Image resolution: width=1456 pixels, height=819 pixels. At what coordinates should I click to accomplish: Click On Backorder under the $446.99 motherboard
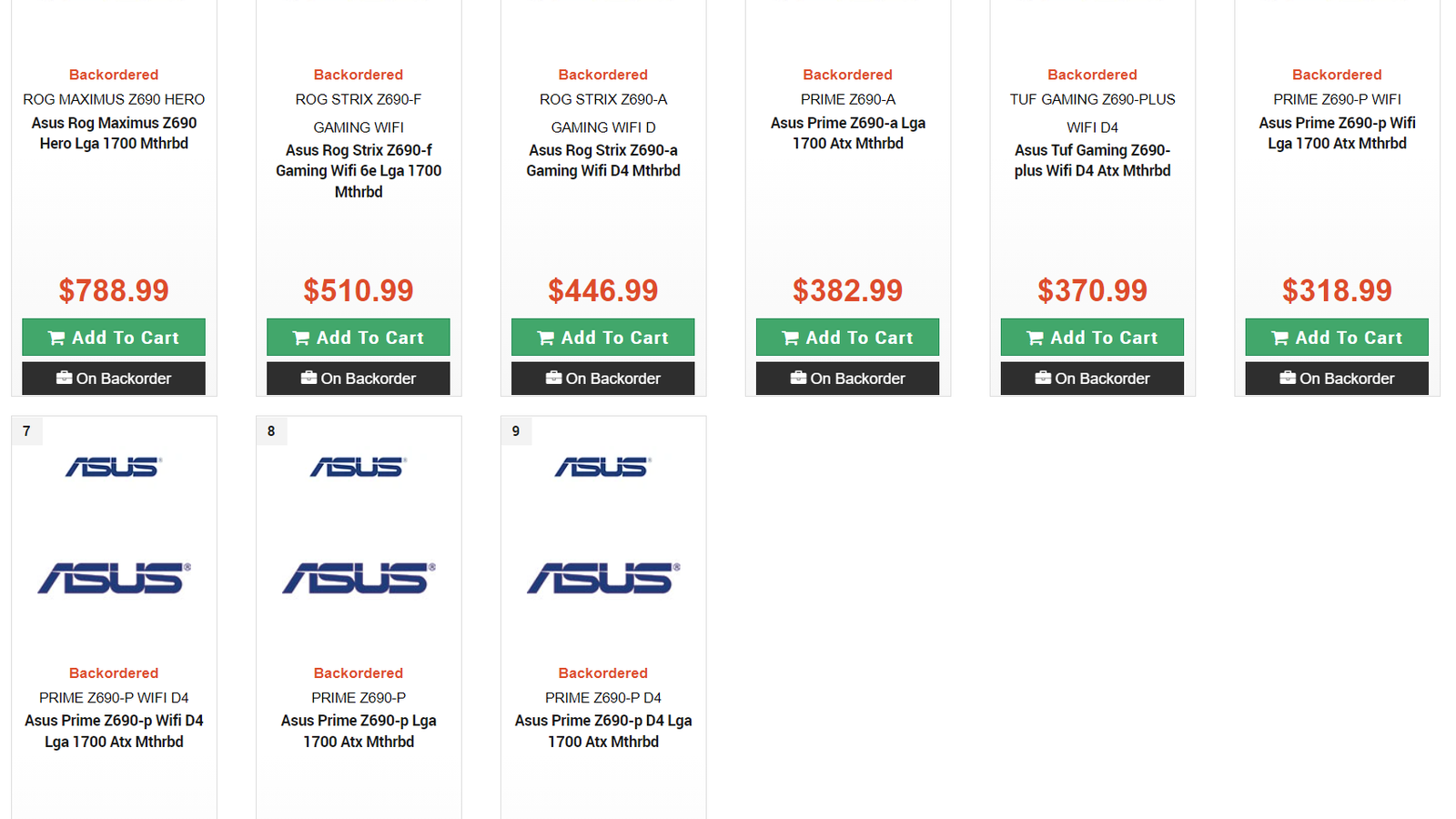(603, 379)
